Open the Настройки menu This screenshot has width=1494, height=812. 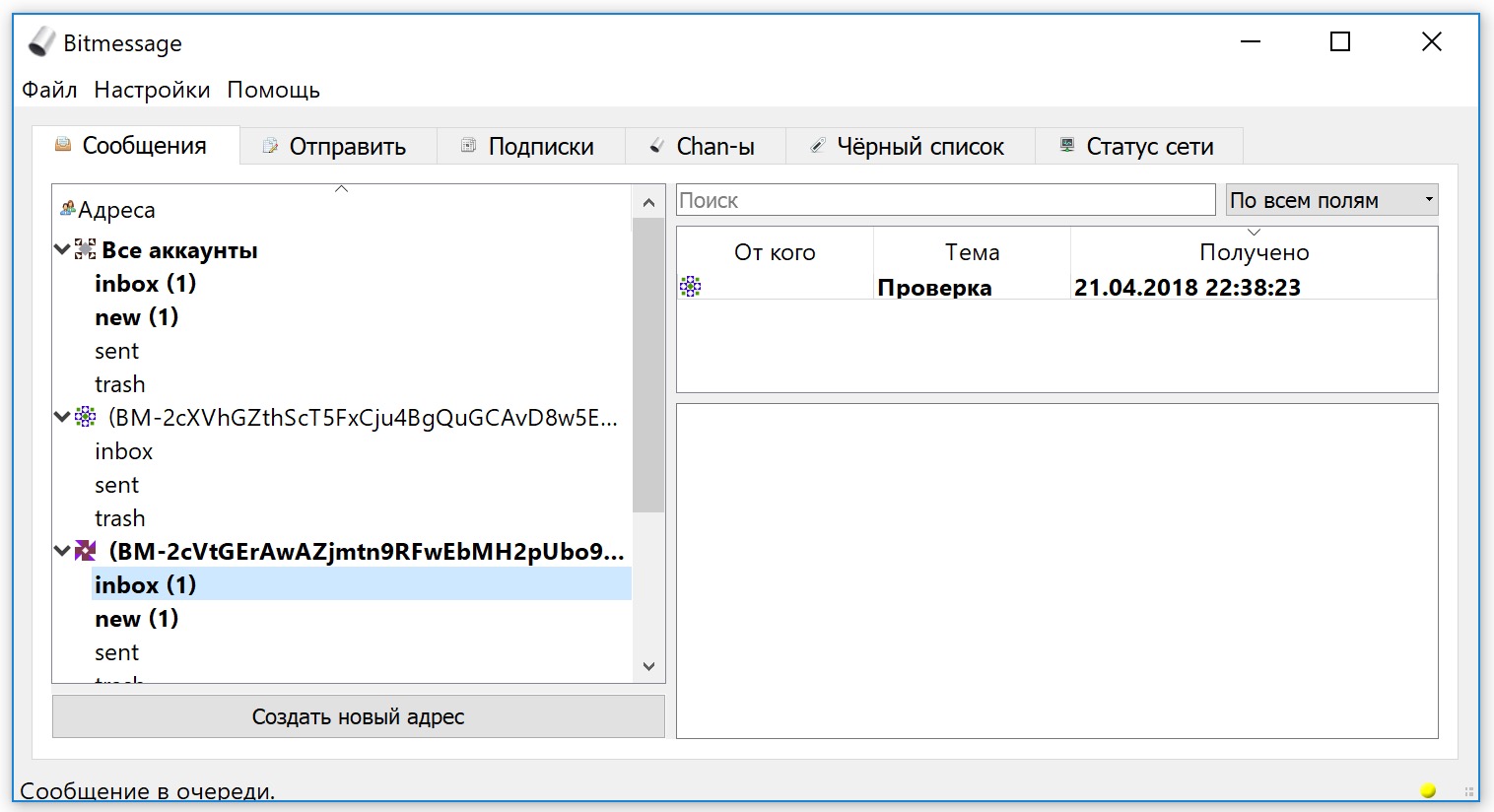point(152,90)
